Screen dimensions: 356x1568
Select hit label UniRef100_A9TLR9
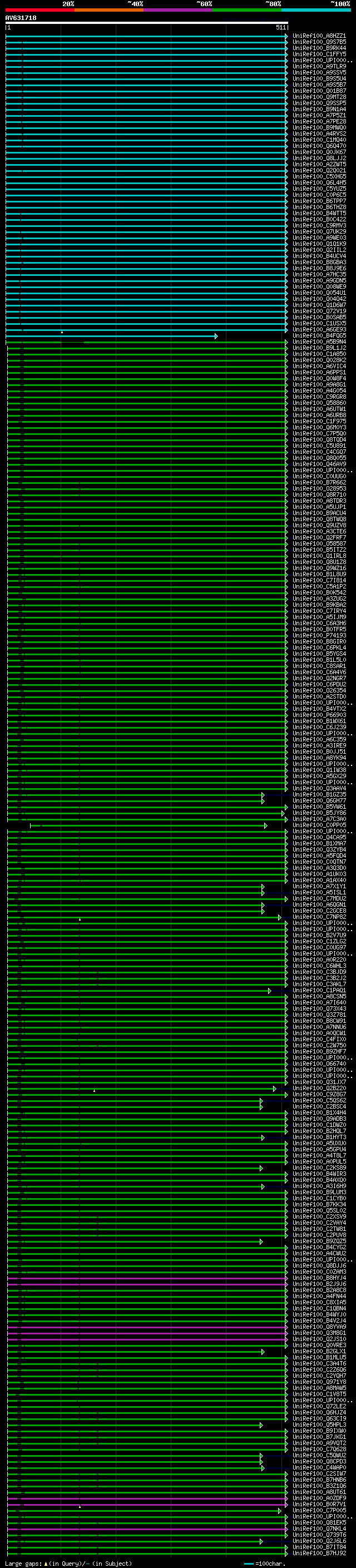tap(319, 66)
